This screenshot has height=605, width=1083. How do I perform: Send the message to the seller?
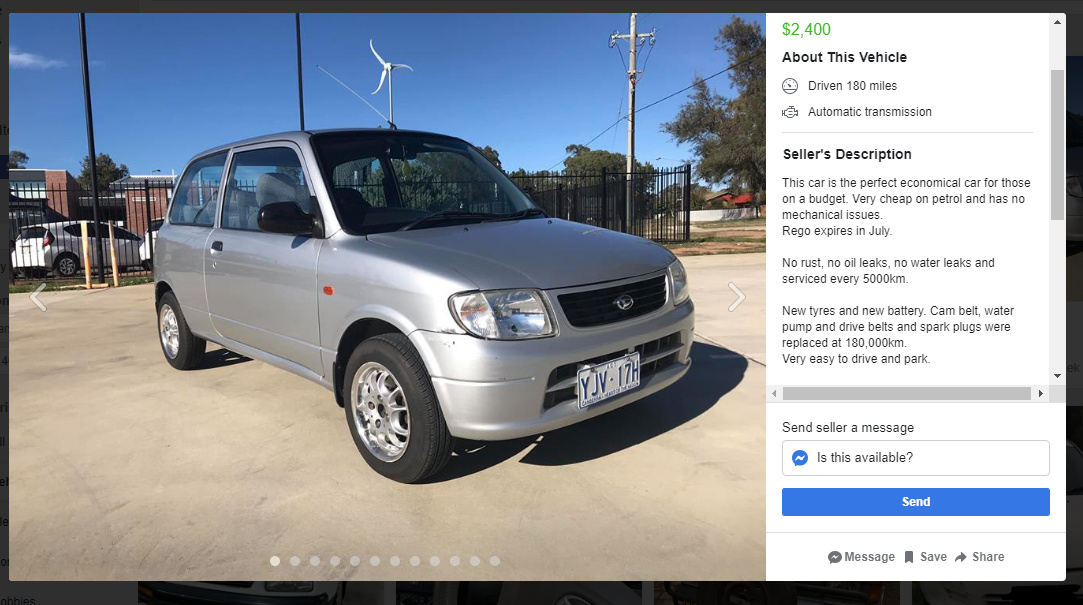pos(916,502)
